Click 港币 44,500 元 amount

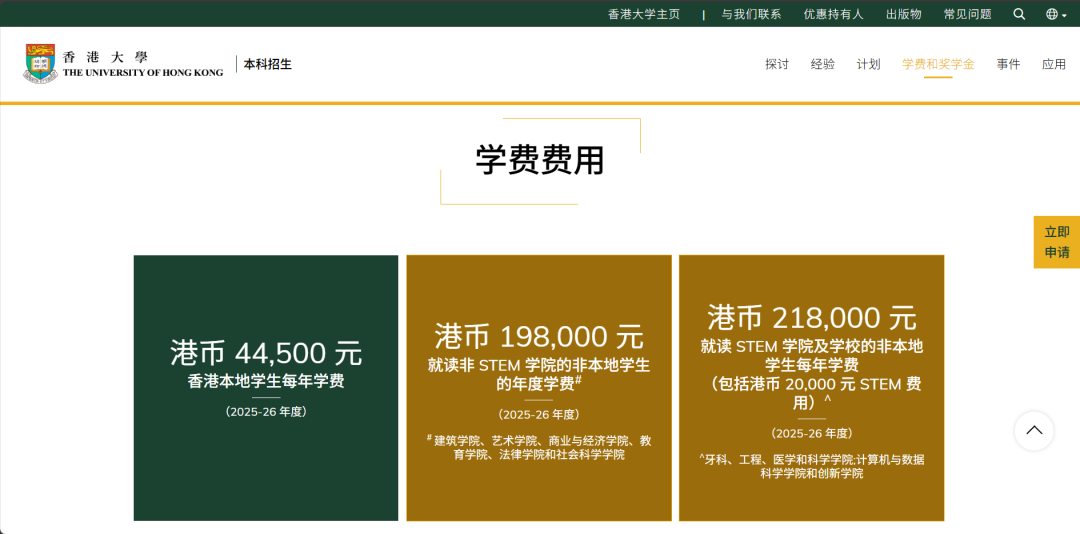click(266, 353)
